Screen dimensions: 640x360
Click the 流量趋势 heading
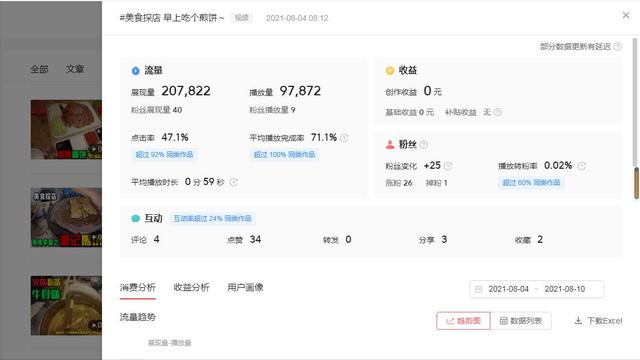(138, 317)
